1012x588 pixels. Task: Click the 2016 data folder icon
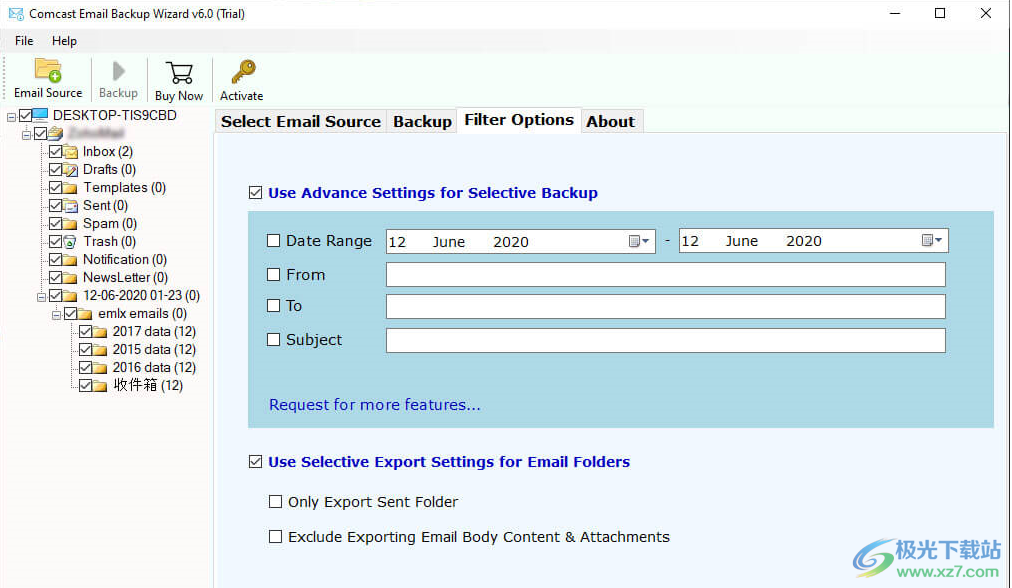100,368
